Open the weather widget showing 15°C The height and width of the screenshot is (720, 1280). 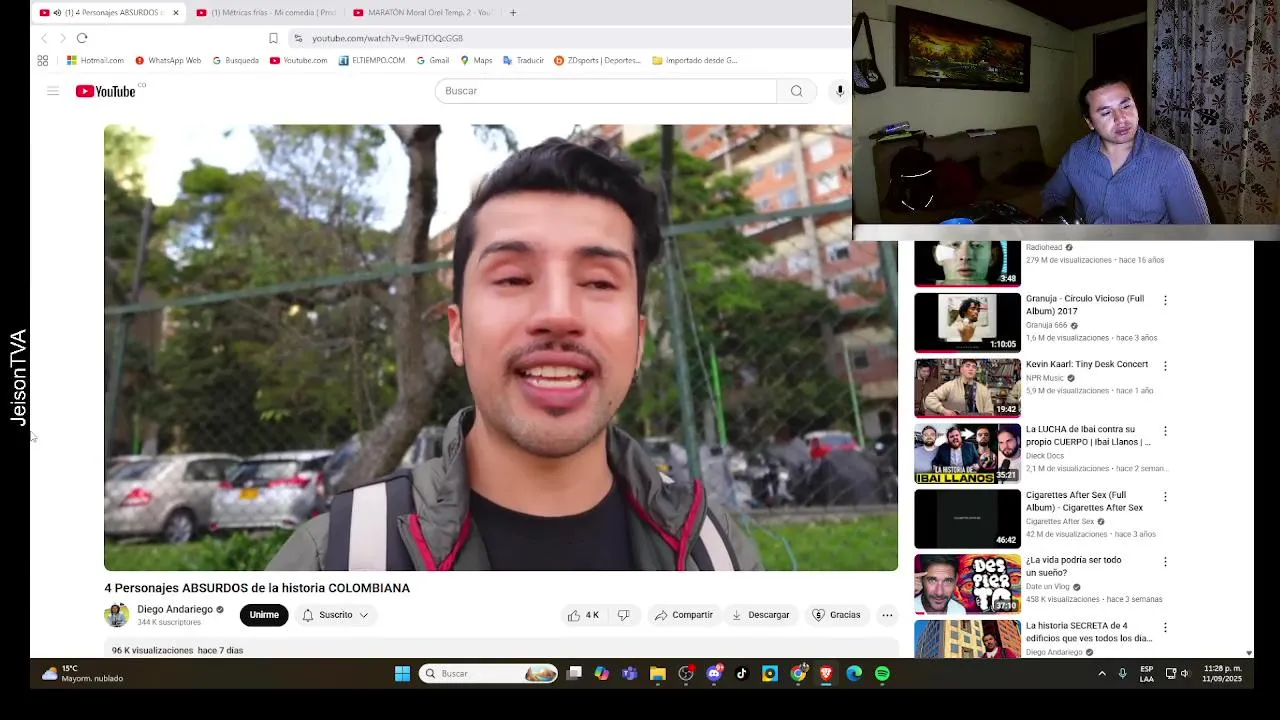click(82, 673)
